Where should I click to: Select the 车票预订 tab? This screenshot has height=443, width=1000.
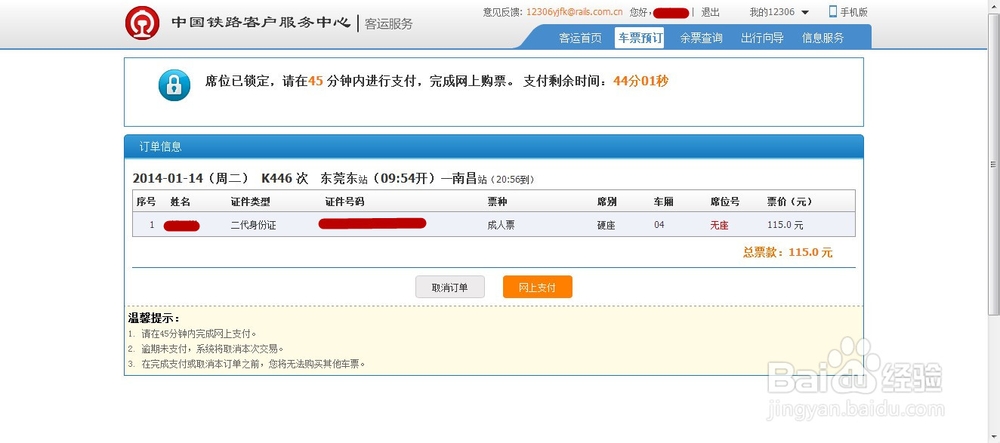pos(640,38)
